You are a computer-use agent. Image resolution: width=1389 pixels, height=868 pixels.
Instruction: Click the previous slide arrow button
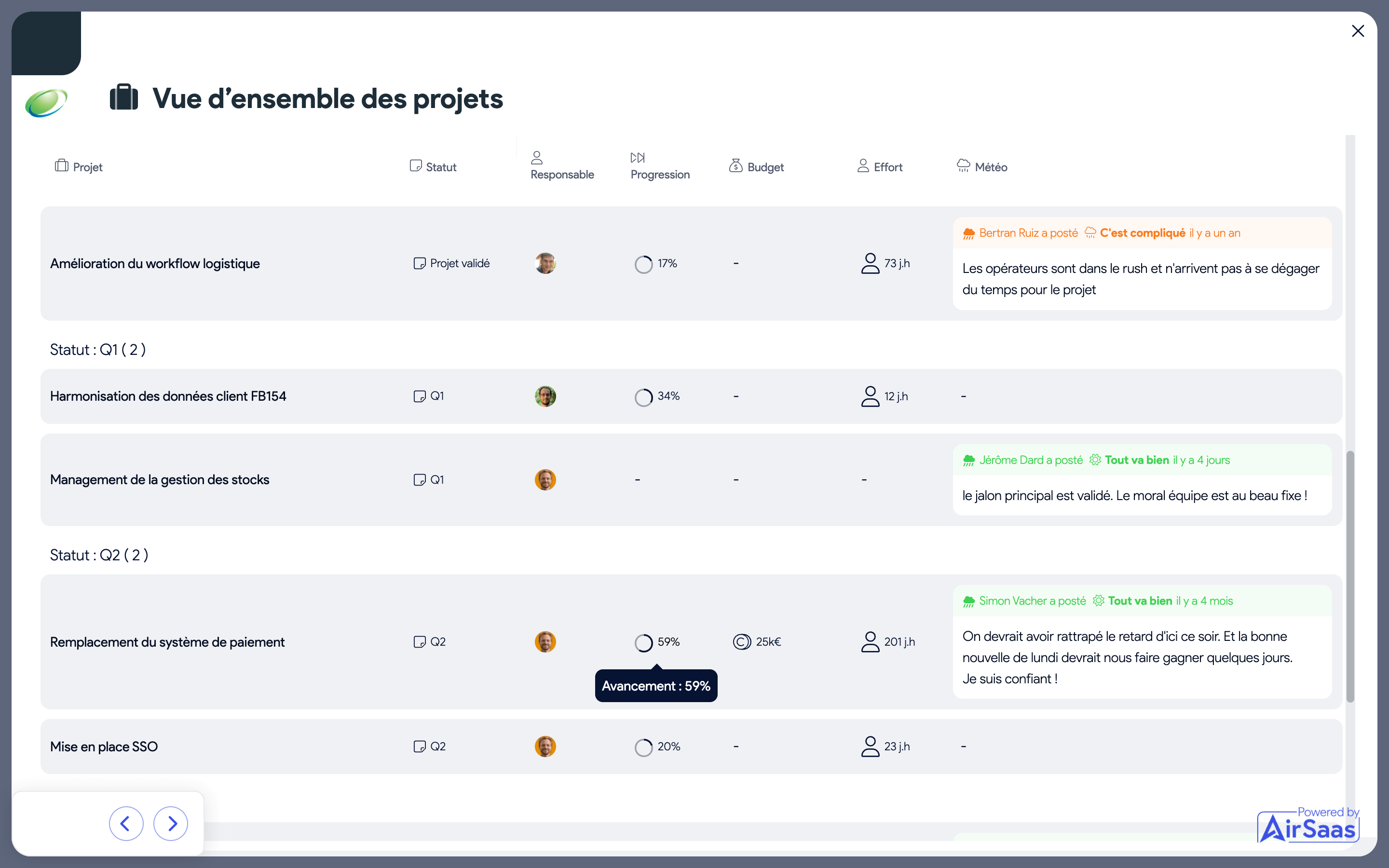[x=126, y=823]
